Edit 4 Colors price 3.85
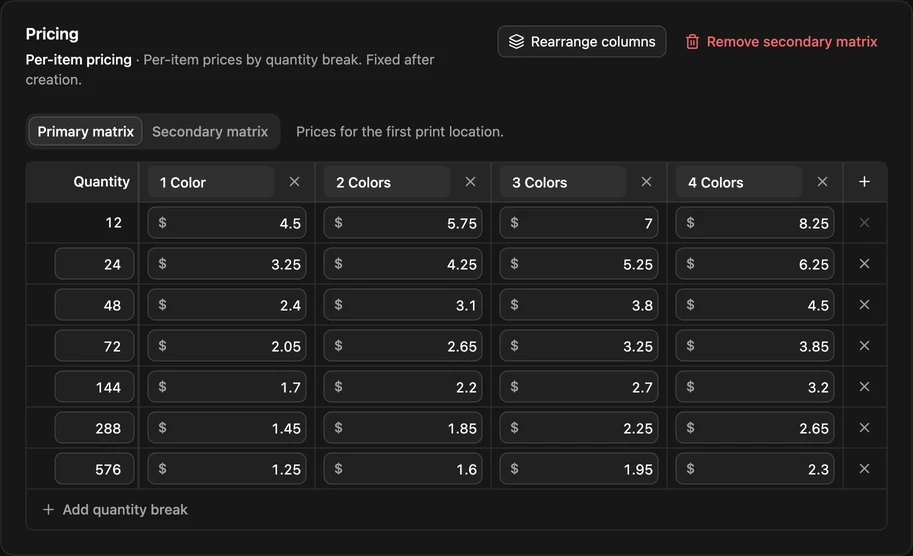The width and height of the screenshot is (913, 556). pyautogui.click(x=755, y=346)
